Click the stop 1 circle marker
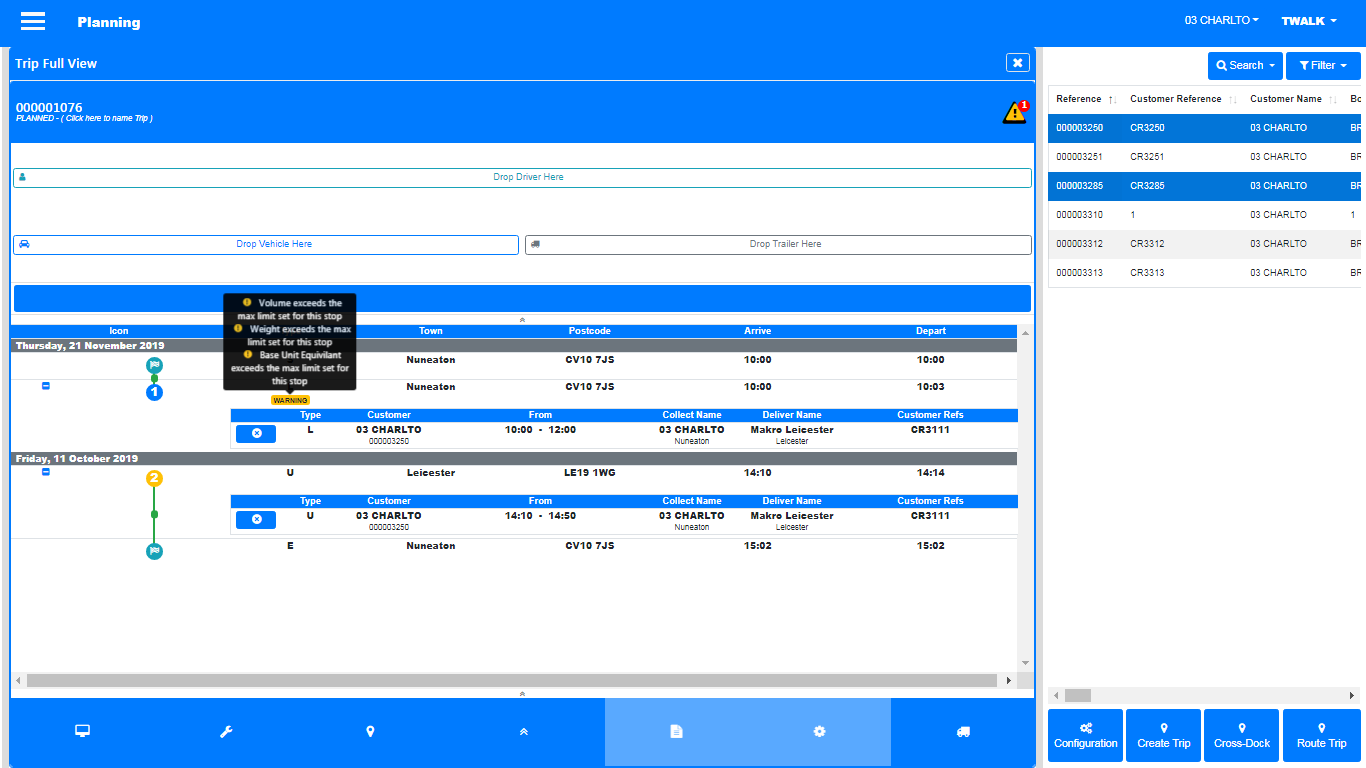Image resolution: width=1366 pixels, height=768 pixels. click(x=154, y=392)
